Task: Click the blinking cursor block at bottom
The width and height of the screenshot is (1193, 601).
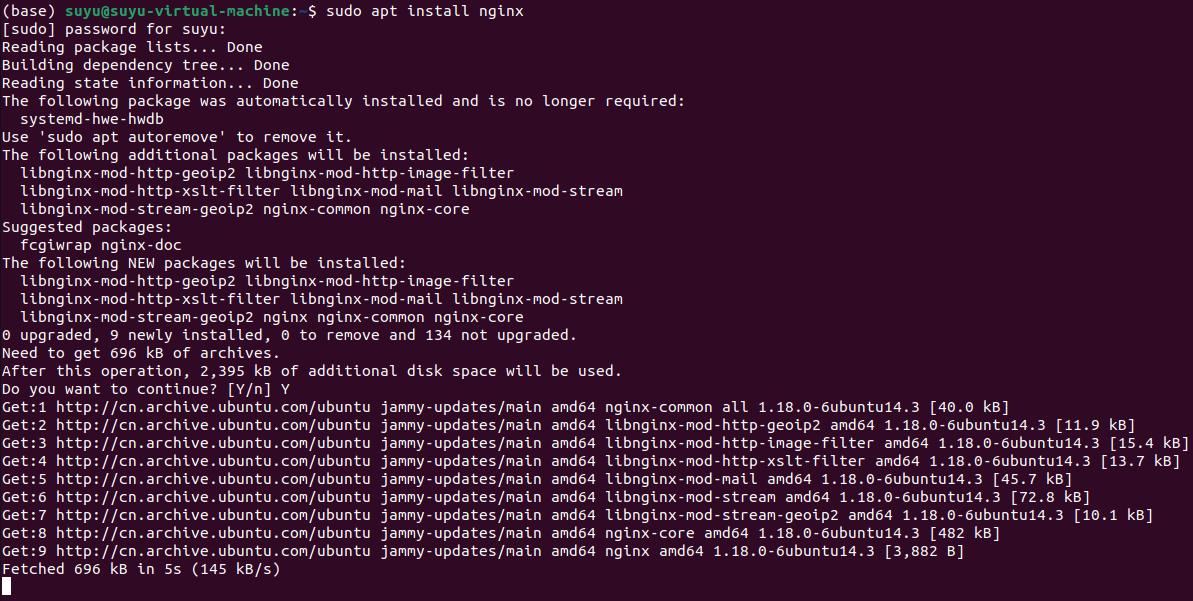Action: (7, 587)
